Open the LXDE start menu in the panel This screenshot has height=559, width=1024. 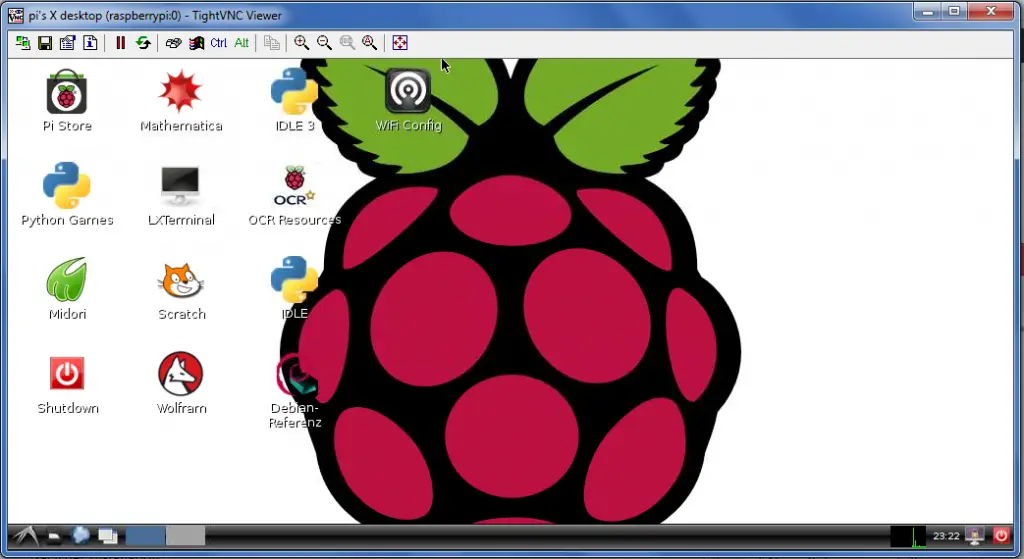25,536
